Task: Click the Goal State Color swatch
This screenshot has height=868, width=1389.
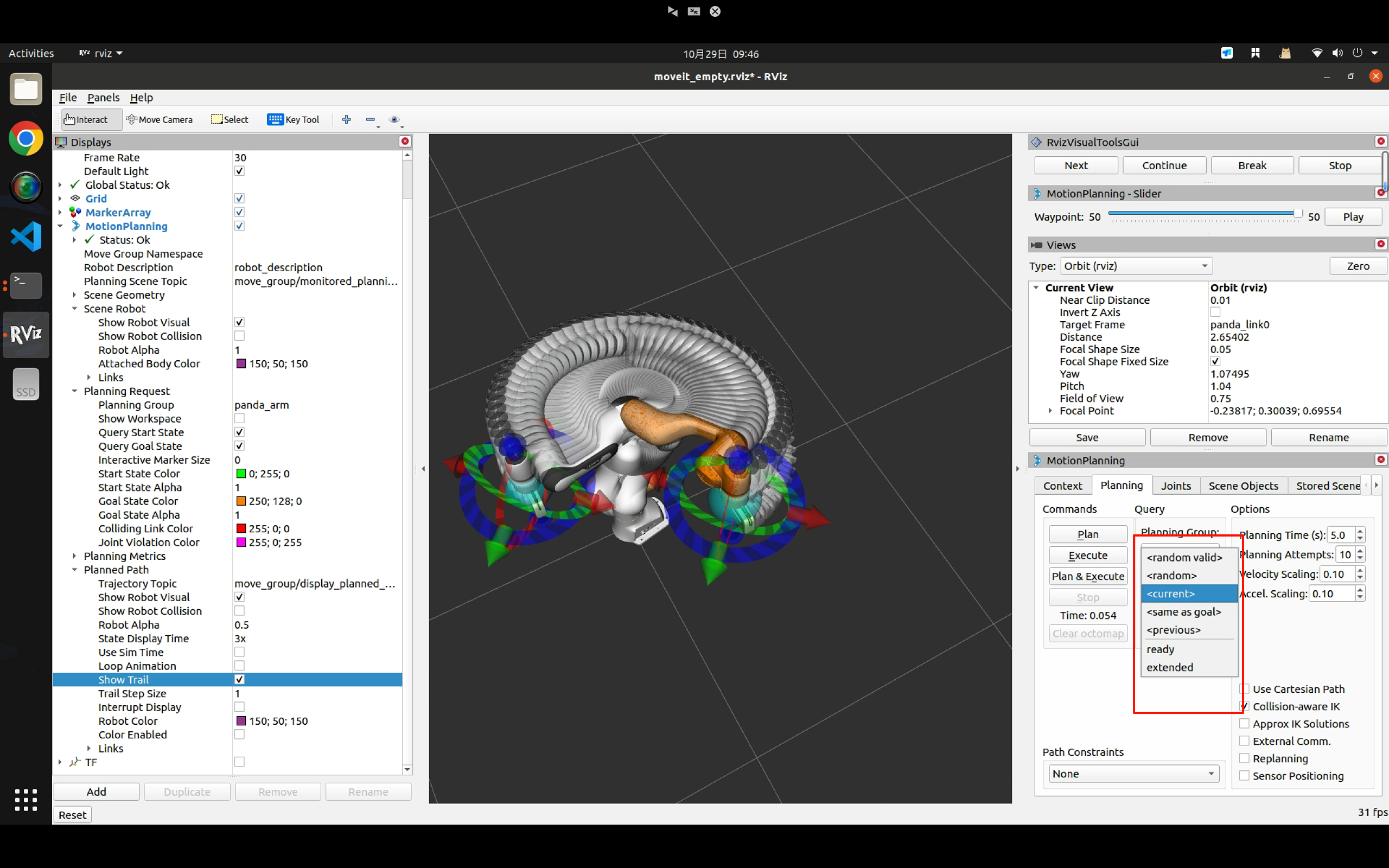Action: pyautogui.click(x=241, y=501)
